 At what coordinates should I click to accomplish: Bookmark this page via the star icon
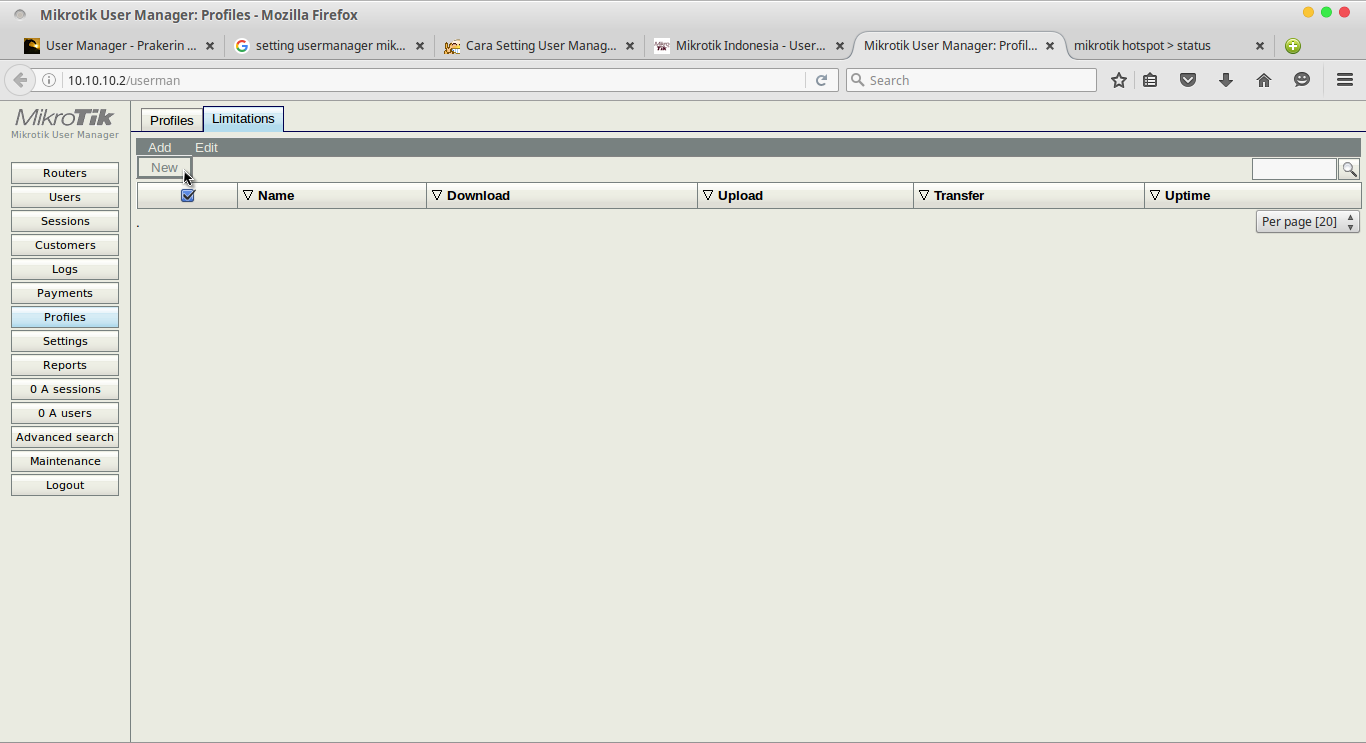(x=1118, y=79)
